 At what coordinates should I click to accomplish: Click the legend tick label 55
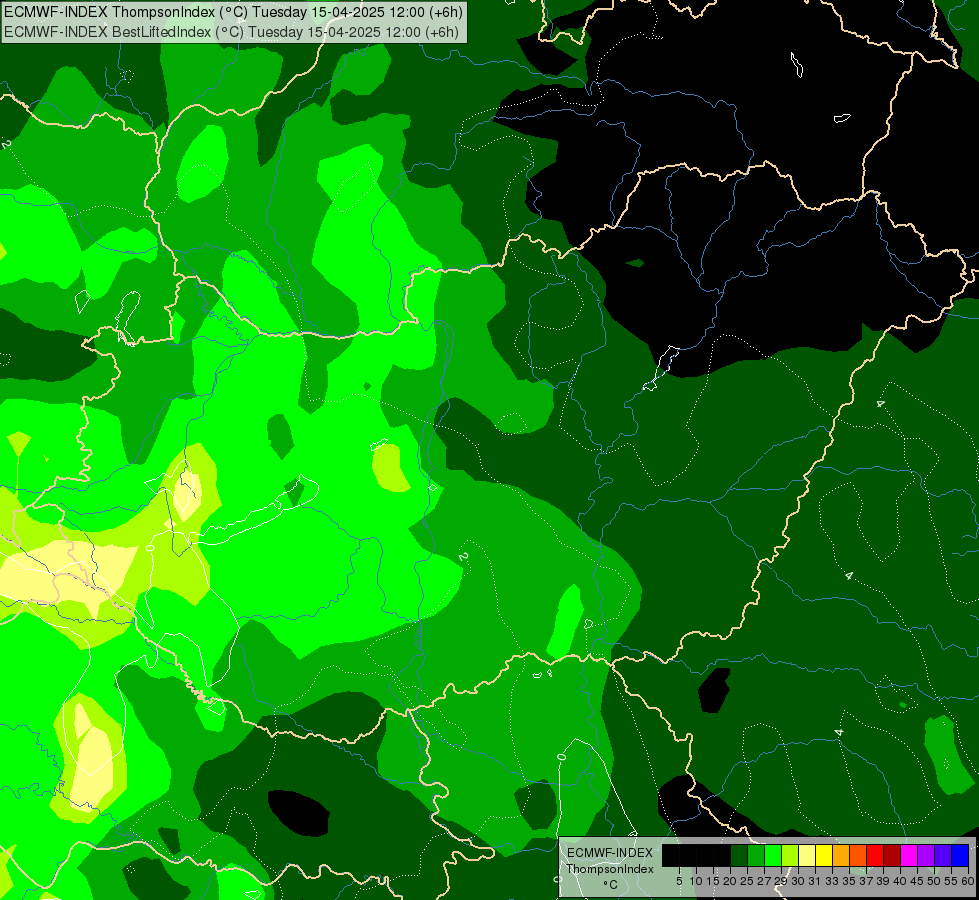coord(951,881)
